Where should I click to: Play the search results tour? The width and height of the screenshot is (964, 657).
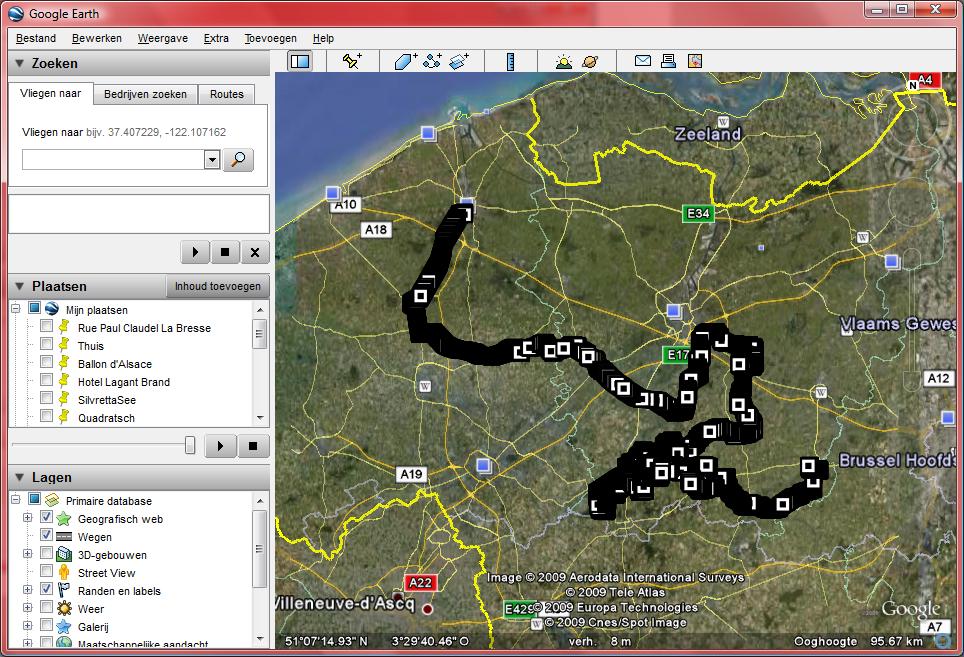(x=195, y=252)
